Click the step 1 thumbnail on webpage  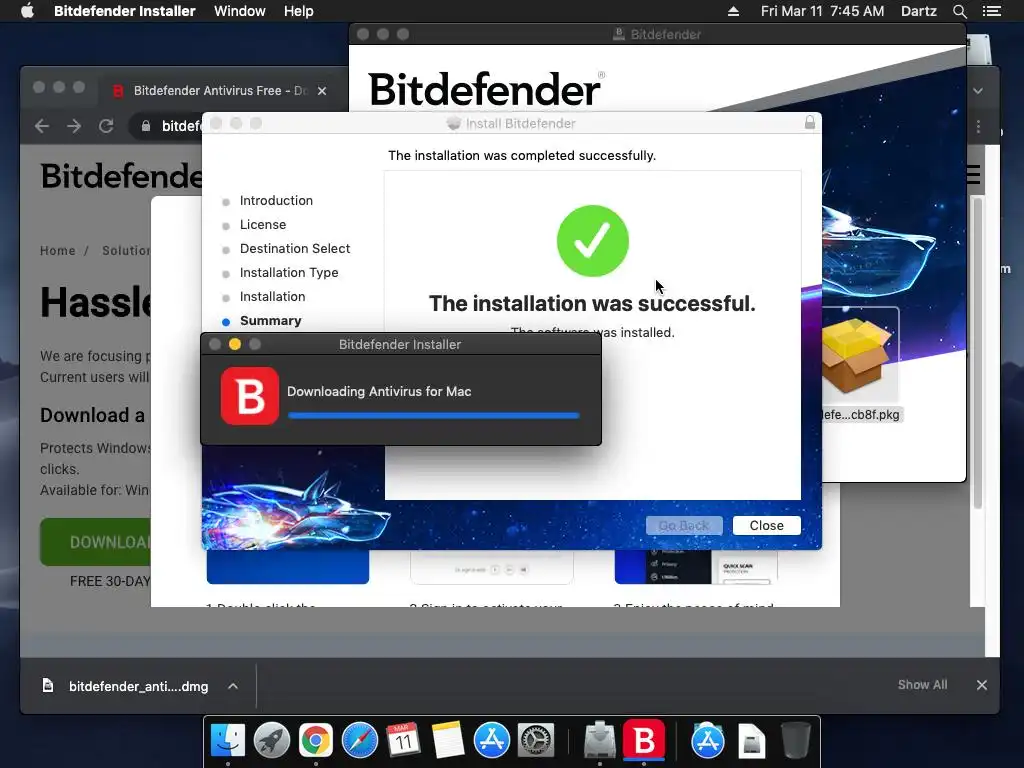[x=288, y=567]
